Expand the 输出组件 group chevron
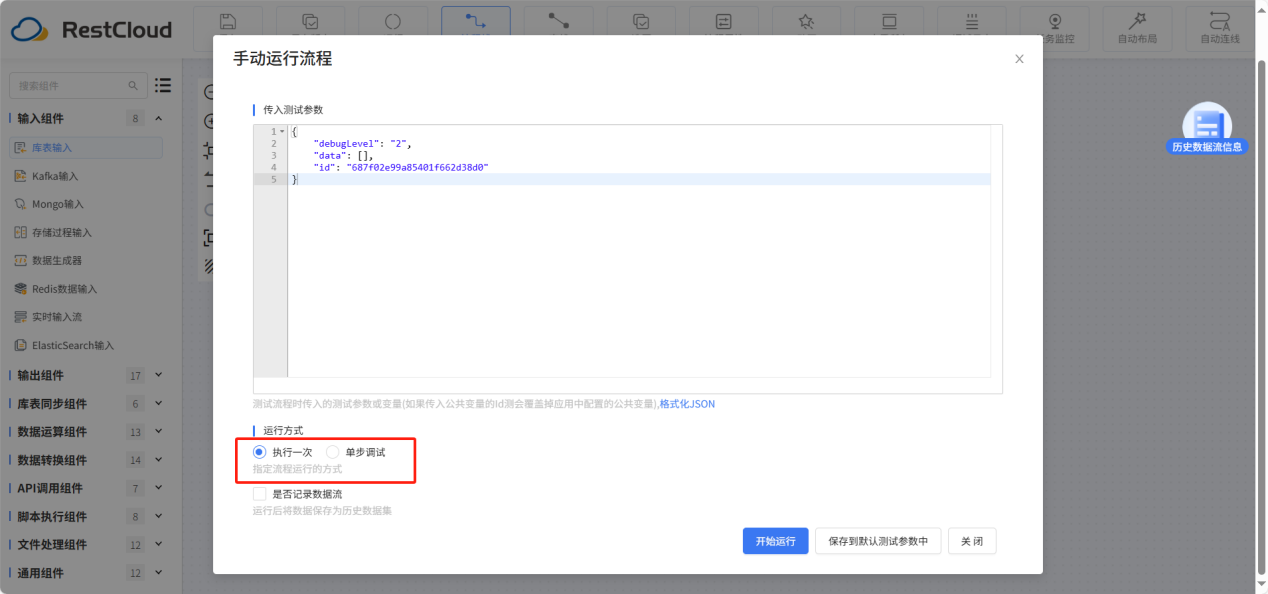 click(x=159, y=375)
